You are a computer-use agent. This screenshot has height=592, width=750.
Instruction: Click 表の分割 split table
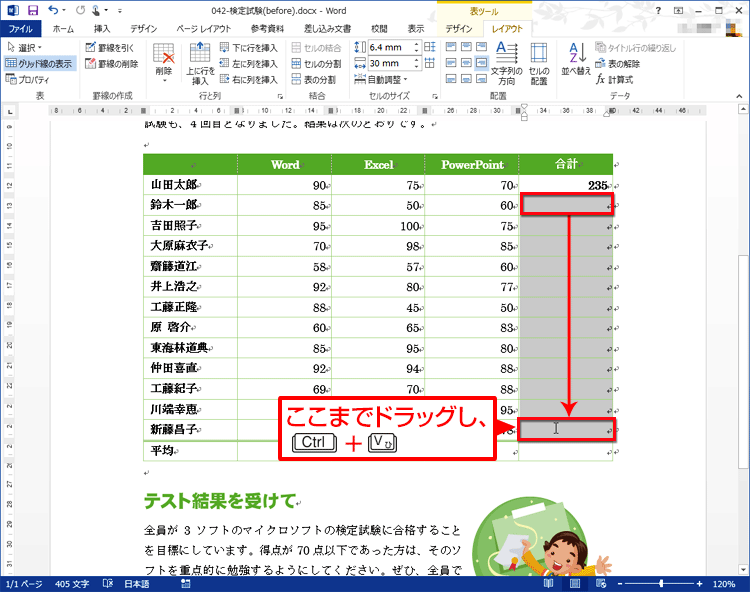[x=314, y=79]
